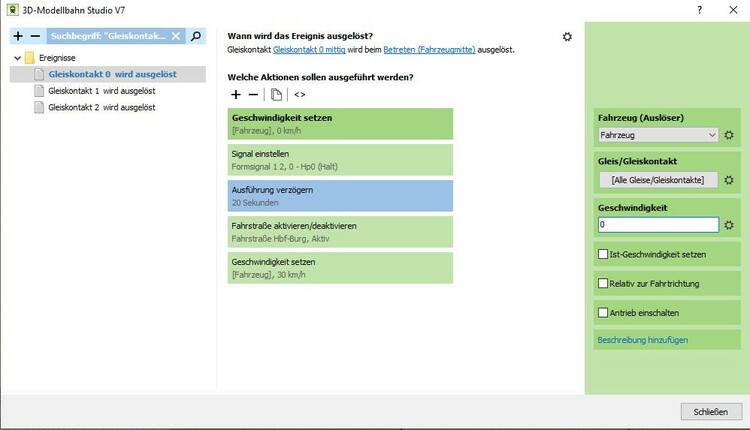Clear the search term 'Gleiskontak...' with X
Viewport: 750px width, 430px height.
click(x=176, y=36)
